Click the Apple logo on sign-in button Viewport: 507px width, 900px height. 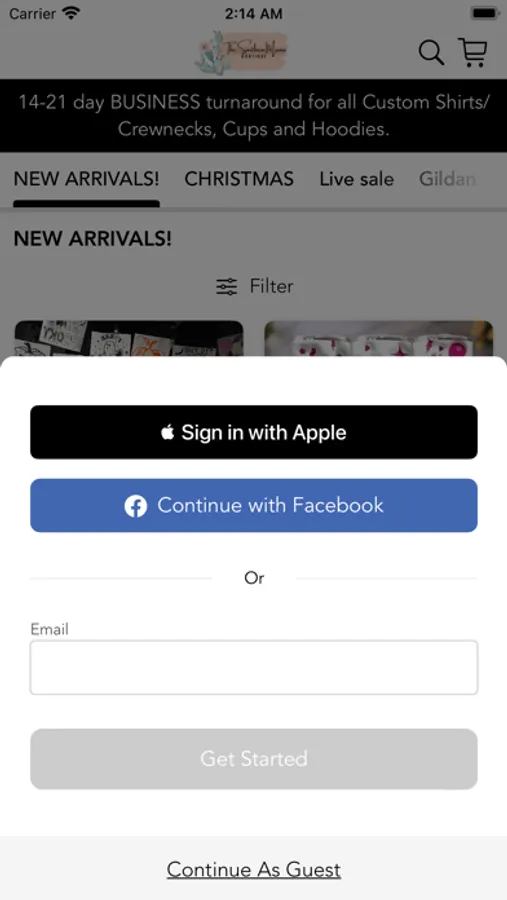[x=167, y=432]
